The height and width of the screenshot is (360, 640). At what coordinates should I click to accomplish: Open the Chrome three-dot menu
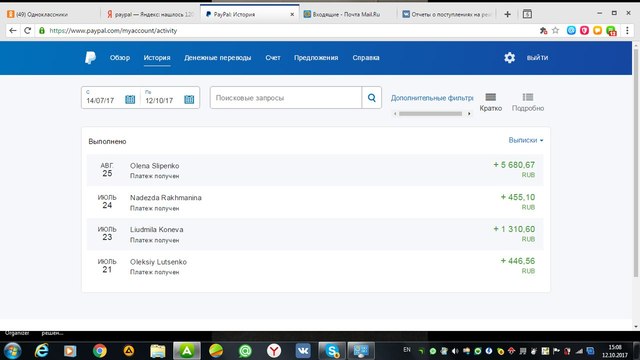point(627,31)
